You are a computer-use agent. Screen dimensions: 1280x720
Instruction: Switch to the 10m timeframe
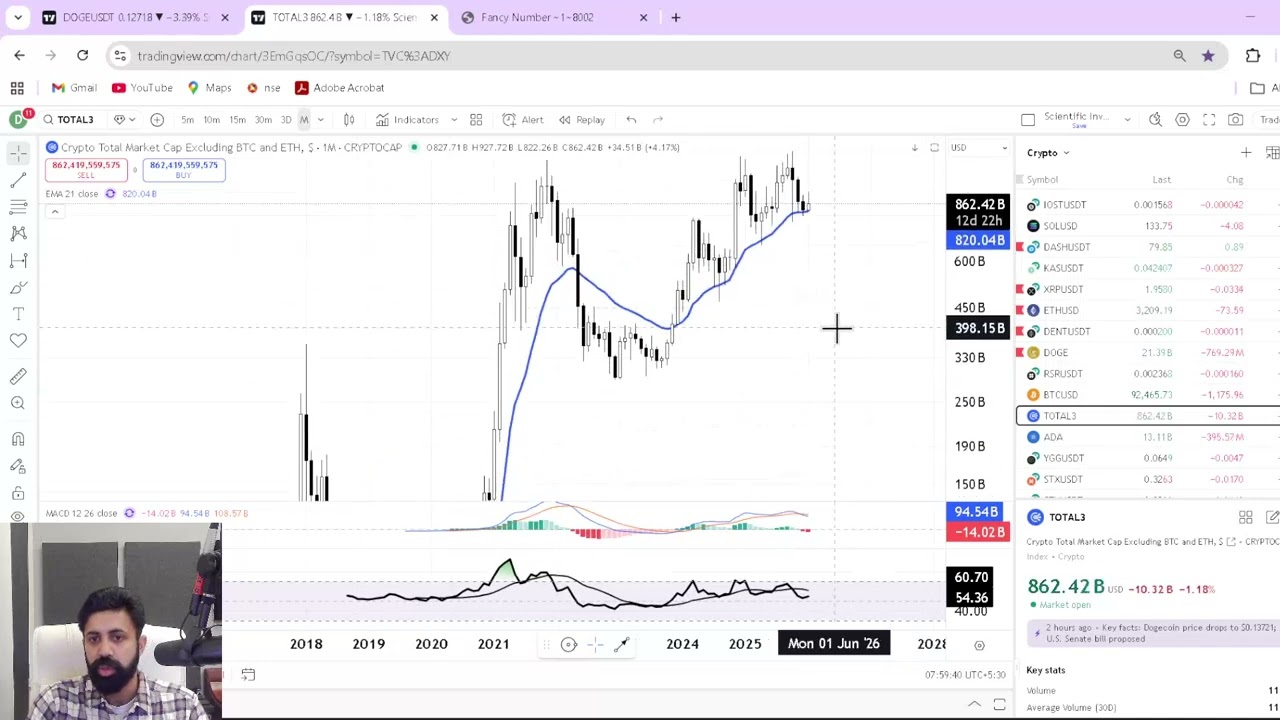[211, 120]
